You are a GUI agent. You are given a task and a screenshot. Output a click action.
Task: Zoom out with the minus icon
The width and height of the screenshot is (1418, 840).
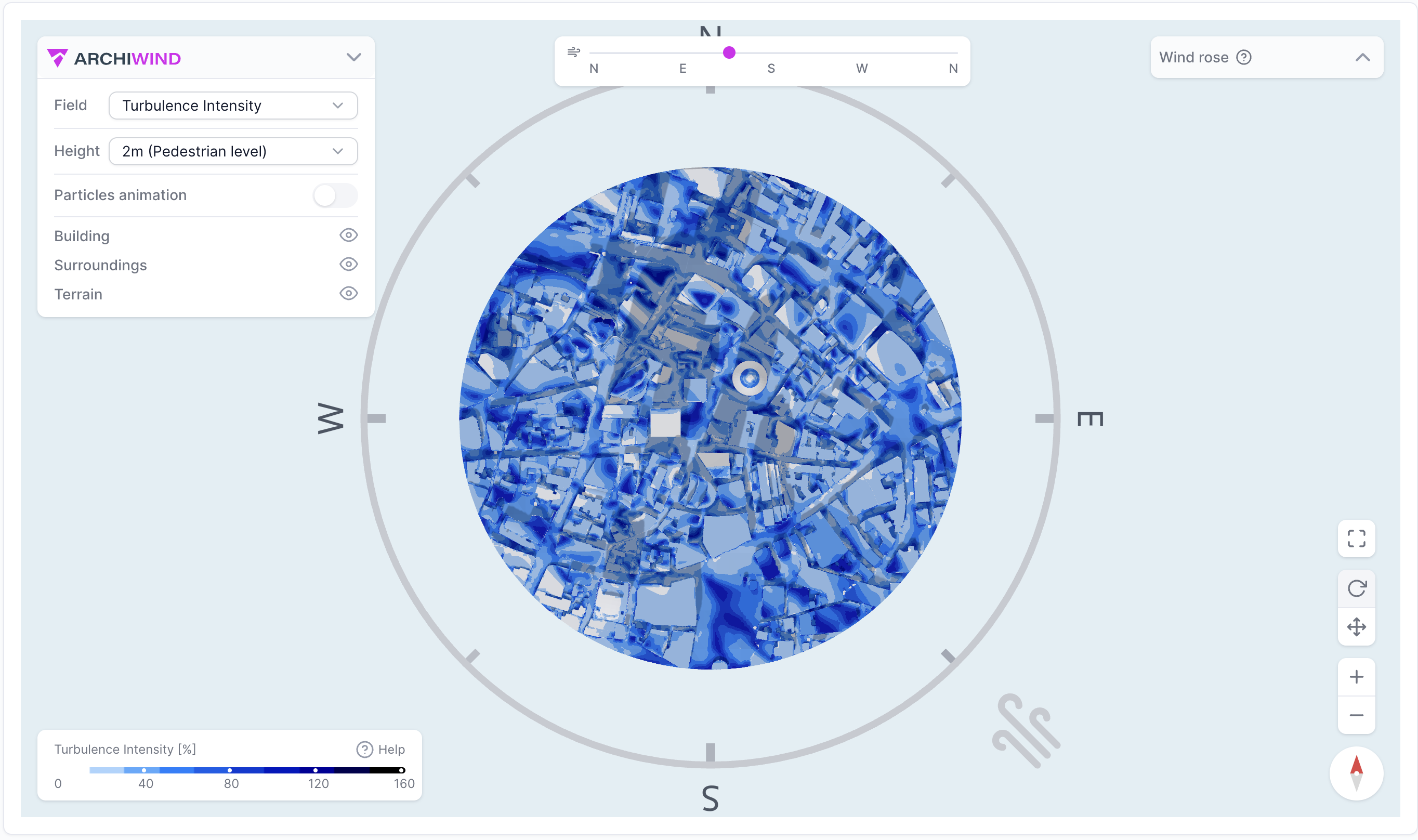(1356, 715)
